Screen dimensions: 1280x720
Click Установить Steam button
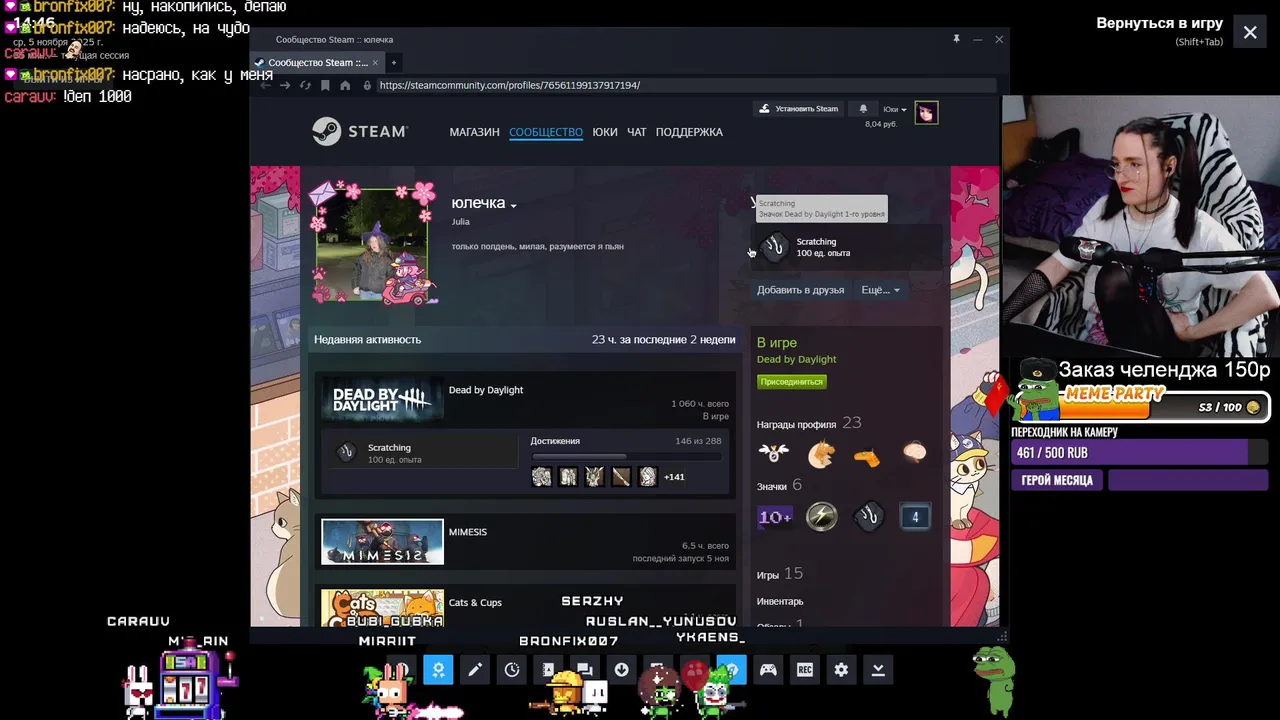(799, 109)
